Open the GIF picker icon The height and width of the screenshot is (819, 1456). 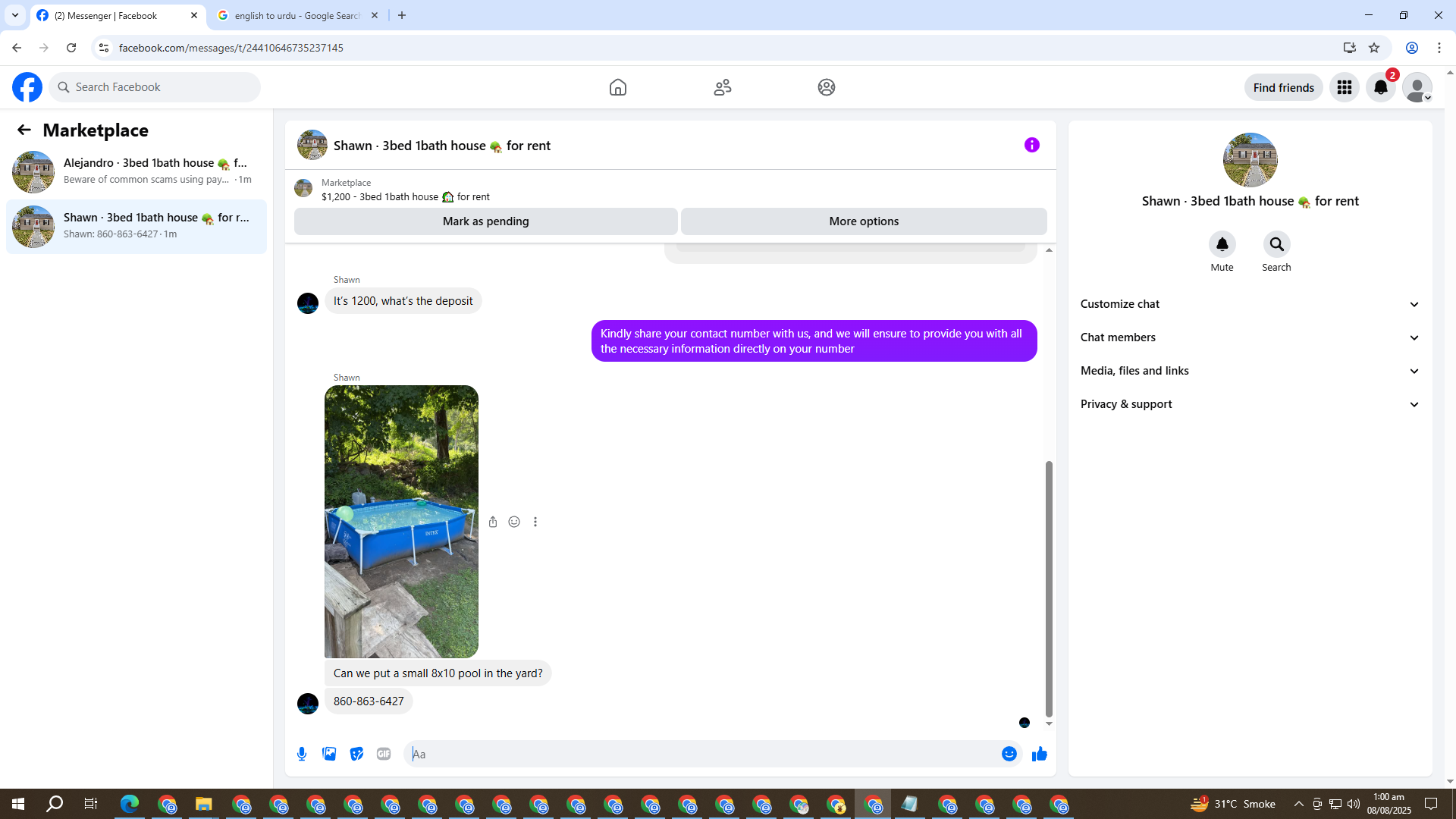pos(384,754)
